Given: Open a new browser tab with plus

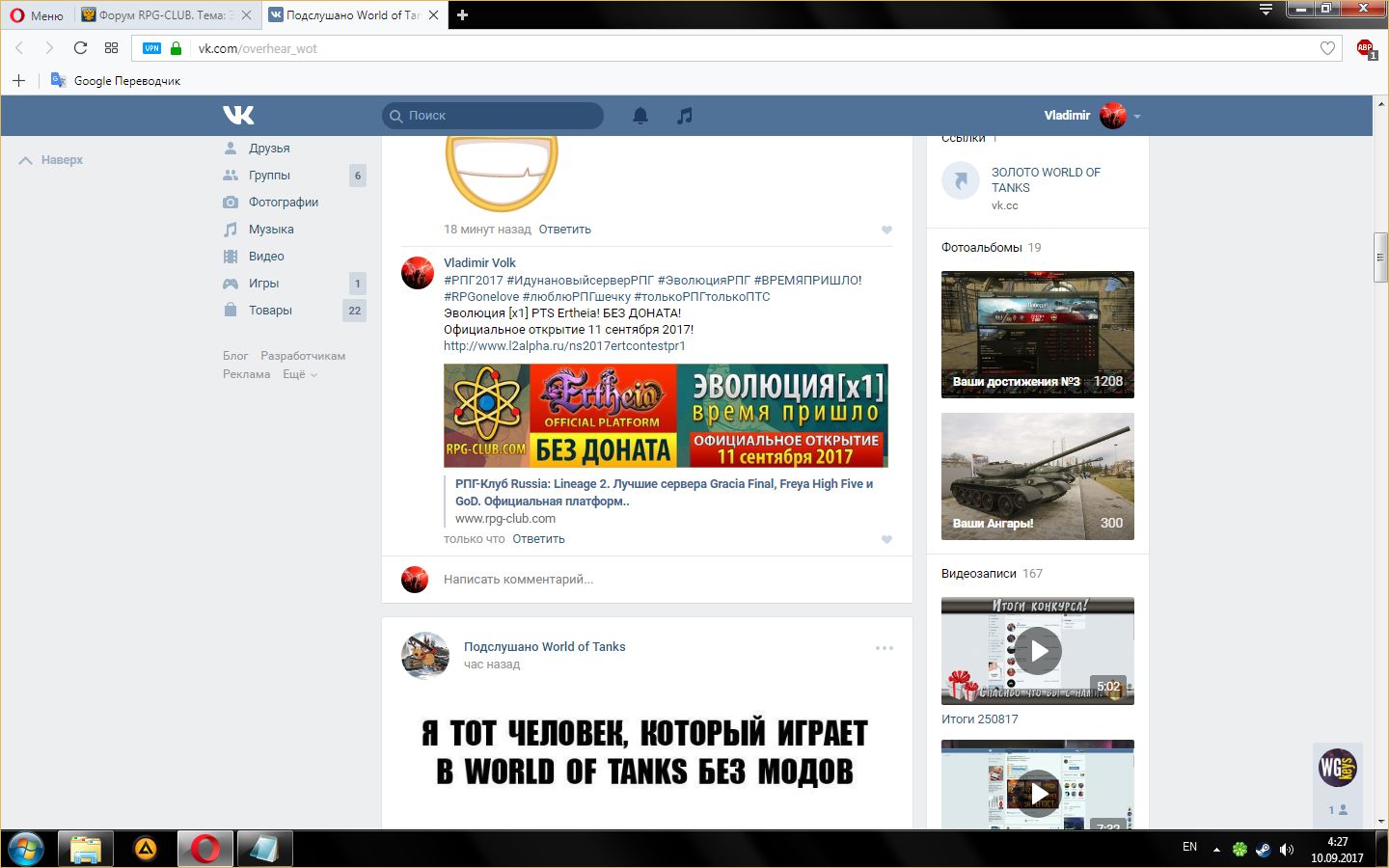Looking at the screenshot, I should pyautogui.click(x=462, y=15).
